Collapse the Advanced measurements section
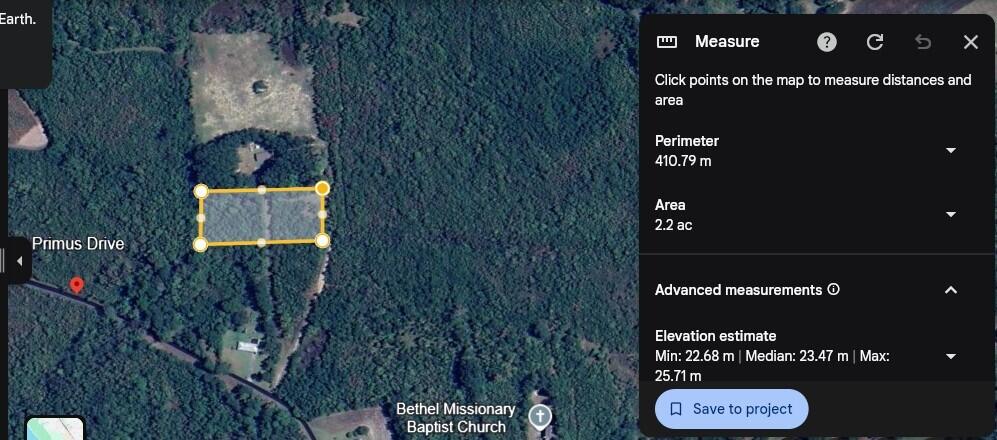Viewport: 997px width, 440px height. (x=951, y=290)
